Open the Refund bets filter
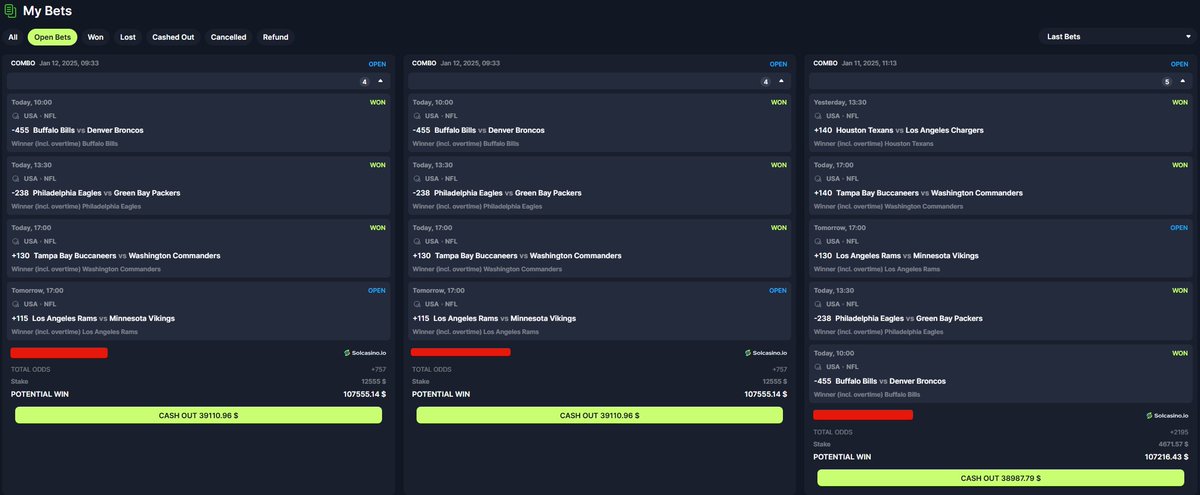The height and width of the screenshot is (495, 1200). pos(276,37)
